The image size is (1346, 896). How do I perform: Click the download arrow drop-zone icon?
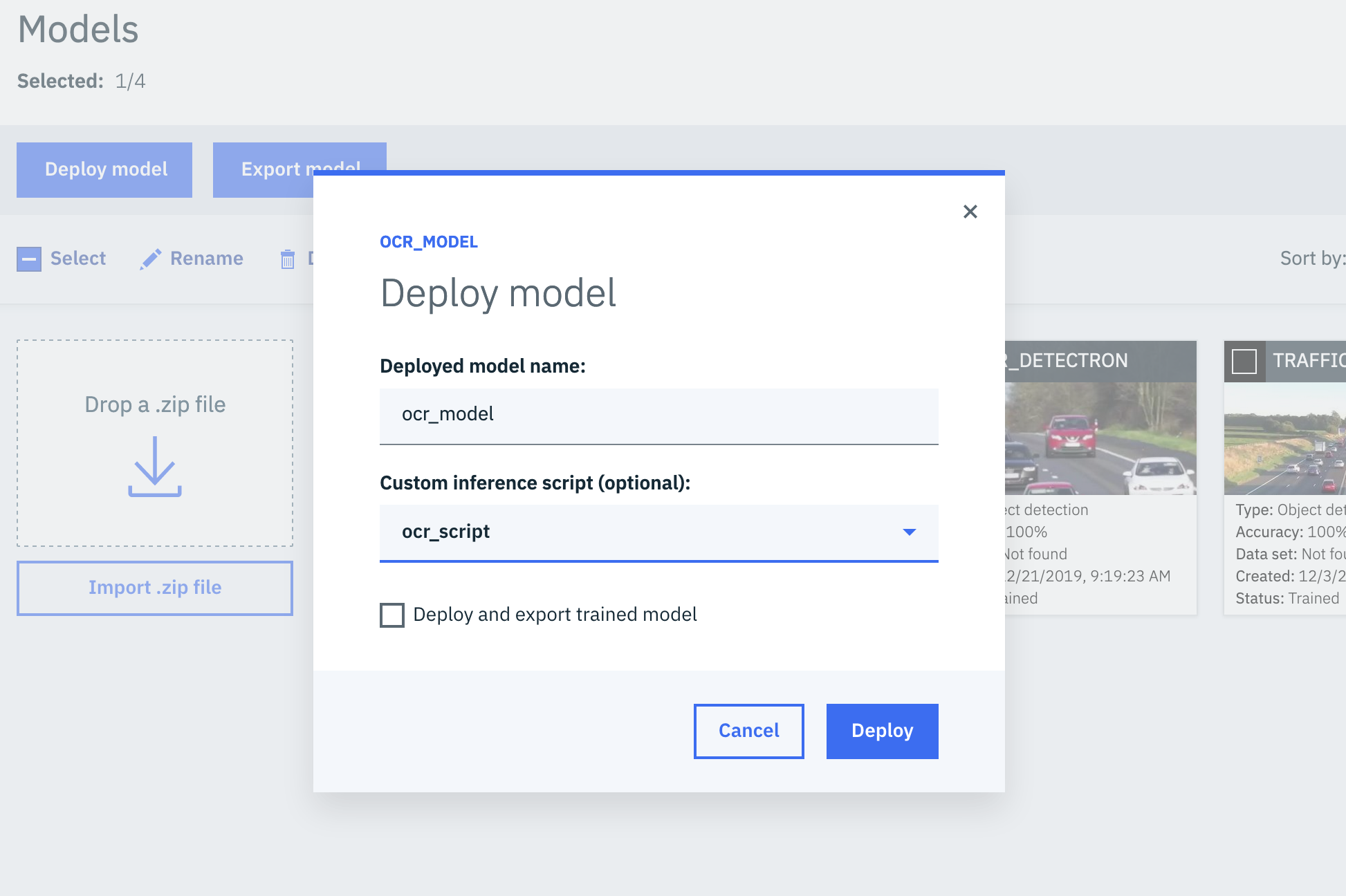pos(155,467)
